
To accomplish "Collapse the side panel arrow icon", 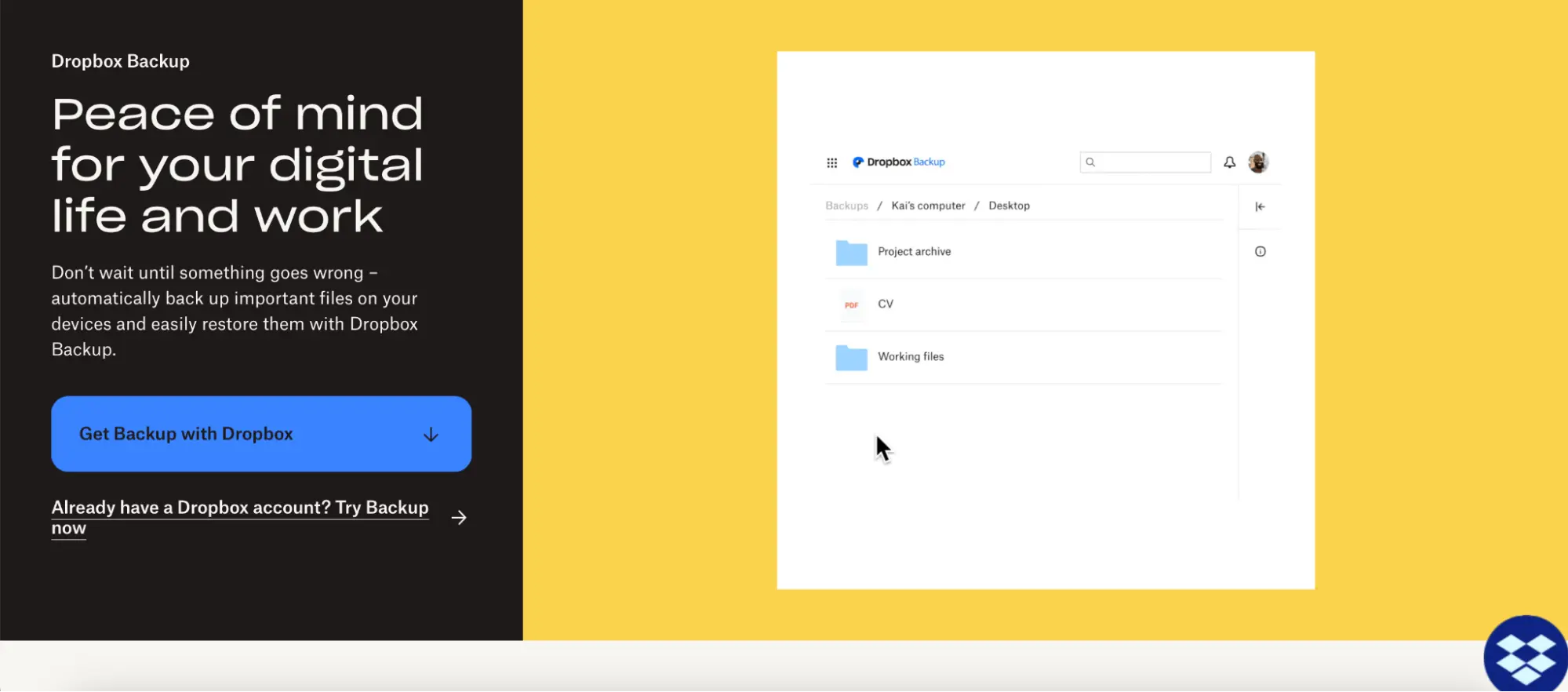I will (x=1260, y=206).
